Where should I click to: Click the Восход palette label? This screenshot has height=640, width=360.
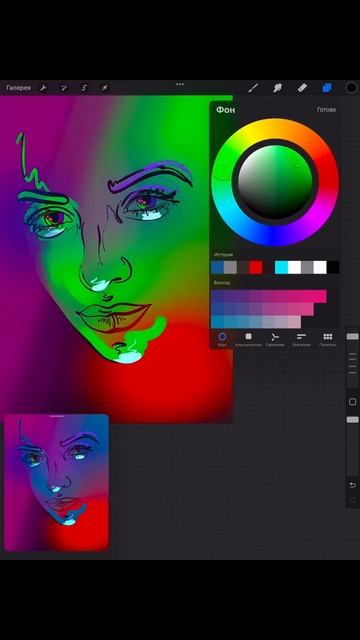[x=222, y=282]
